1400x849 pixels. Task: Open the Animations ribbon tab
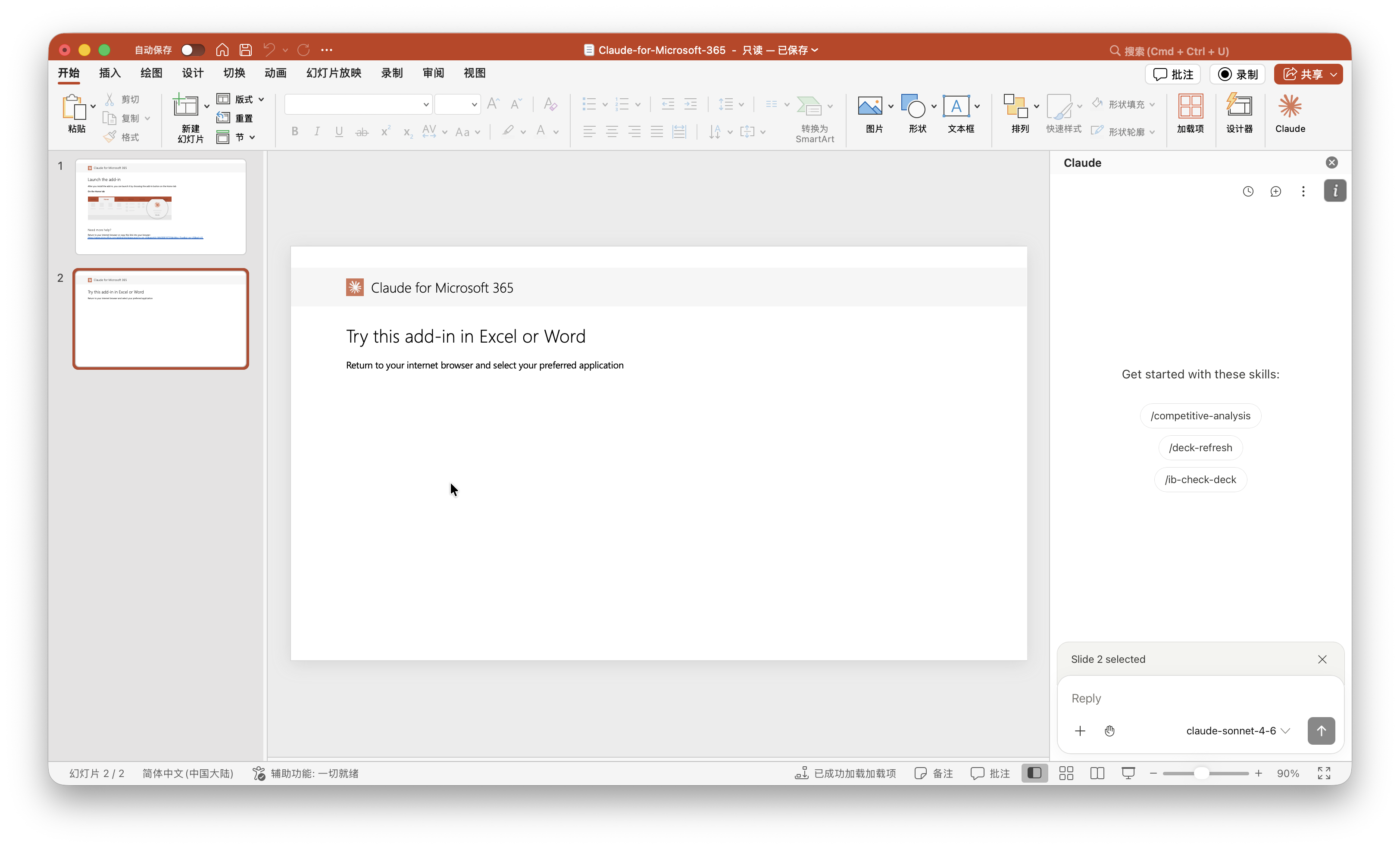tap(275, 73)
